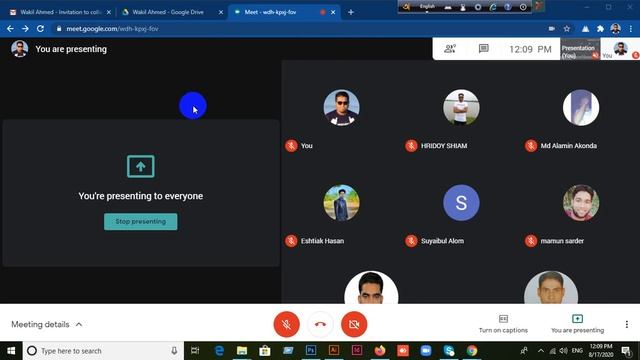Click mamun sarder's avatar

[x=581, y=202]
